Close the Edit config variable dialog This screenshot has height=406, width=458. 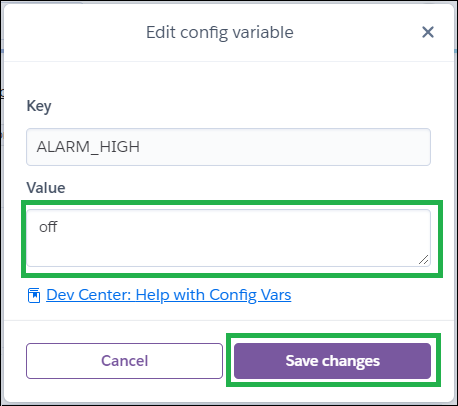click(428, 32)
